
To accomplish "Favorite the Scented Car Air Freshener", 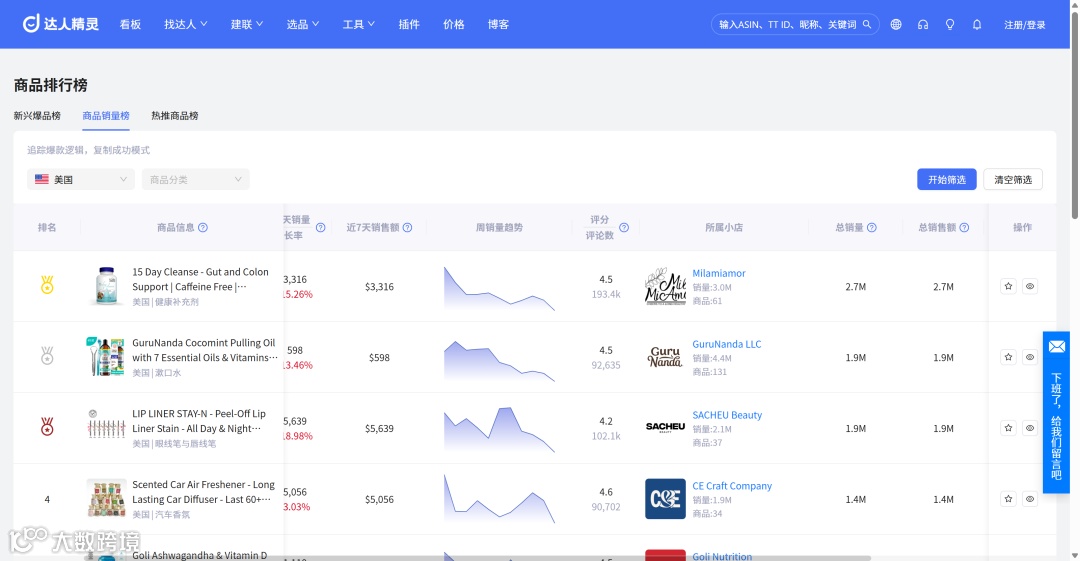I will coord(1008,499).
